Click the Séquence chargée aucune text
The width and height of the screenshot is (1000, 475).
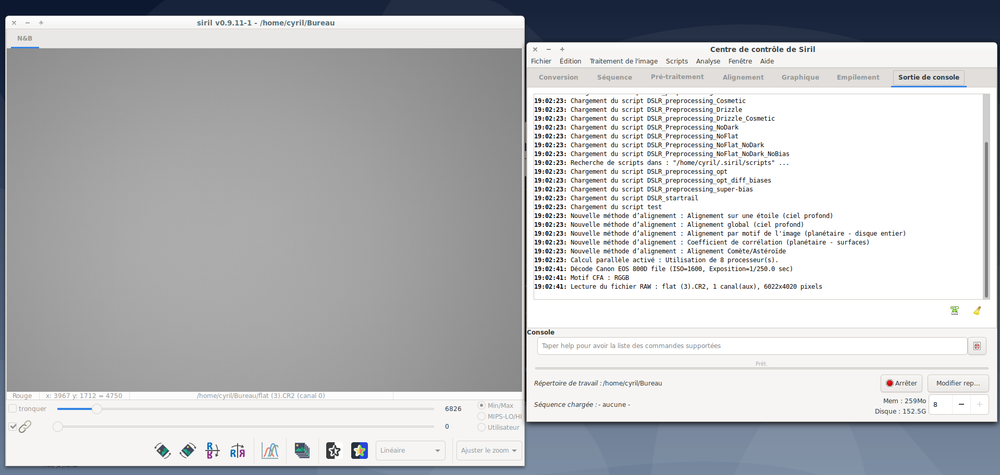pyautogui.click(x=582, y=404)
